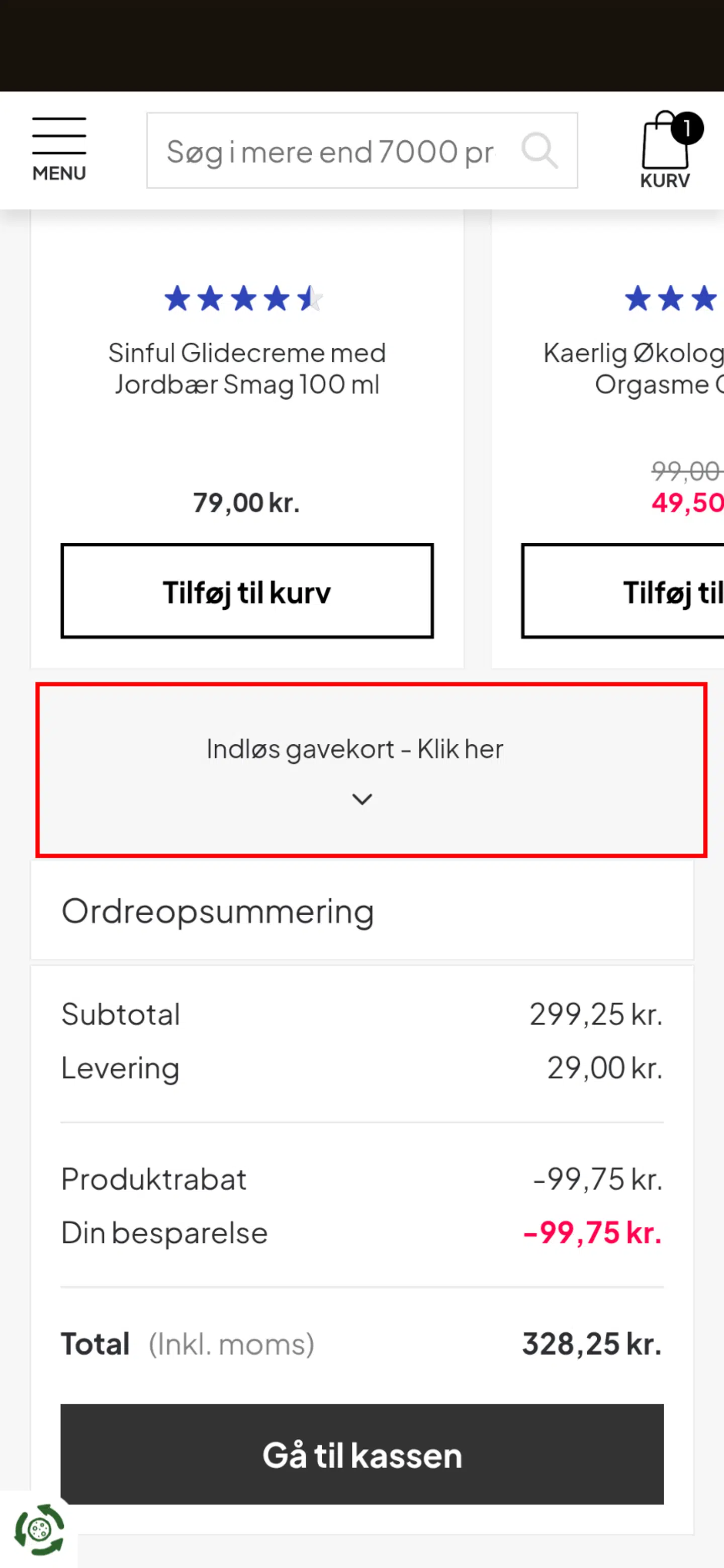Screen dimensions: 724x1568
Task: Expand gift card section chevron arrow
Action: click(x=363, y=799)
